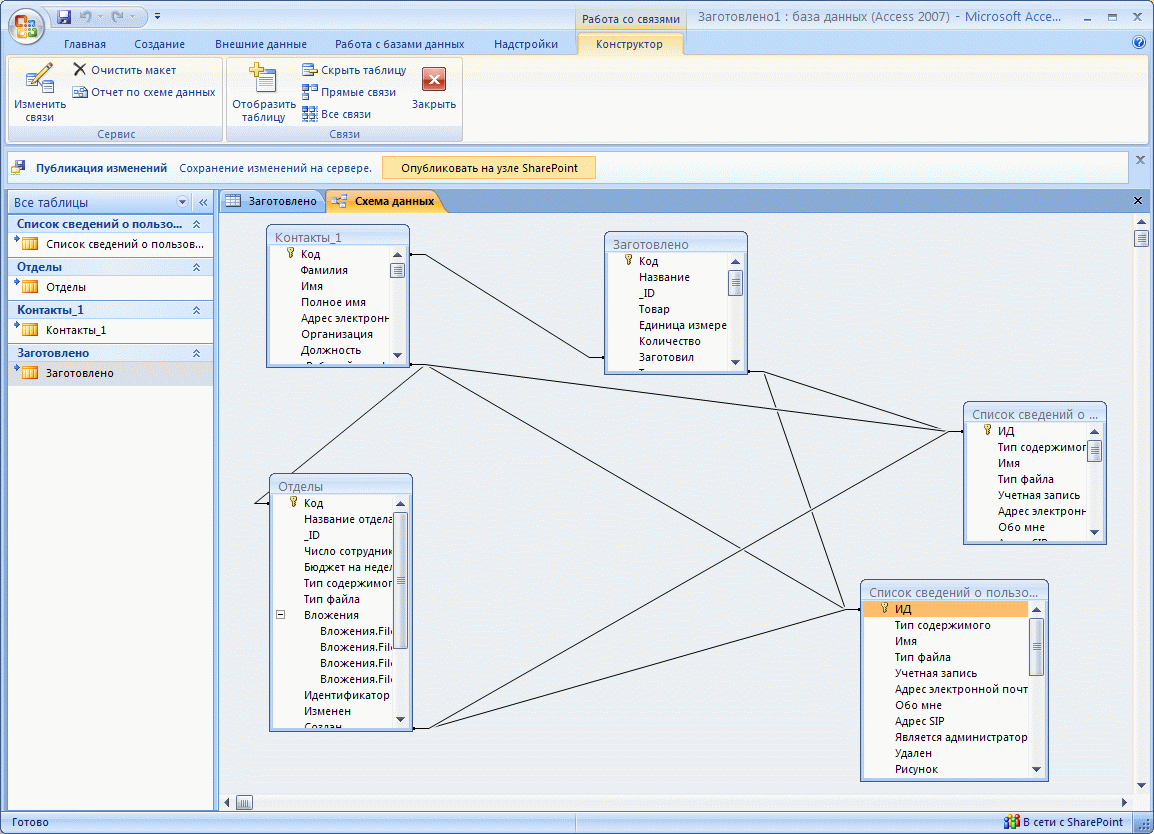Click Опубликовать на узле SharePoint button
1154x834 pixels.
click(489, 168)
